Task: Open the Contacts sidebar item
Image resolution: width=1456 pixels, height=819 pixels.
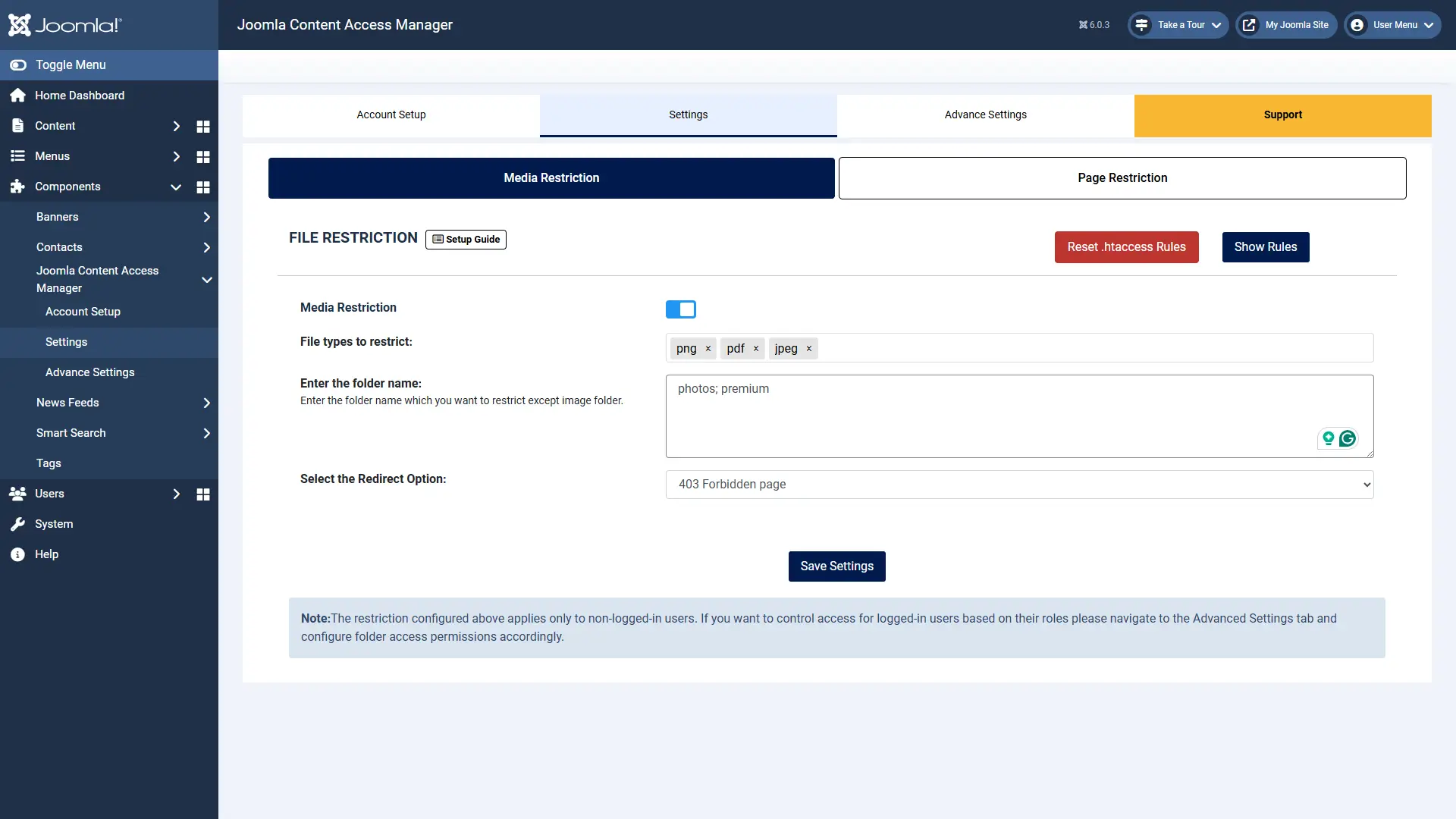Action: click(x=59, y=247)
